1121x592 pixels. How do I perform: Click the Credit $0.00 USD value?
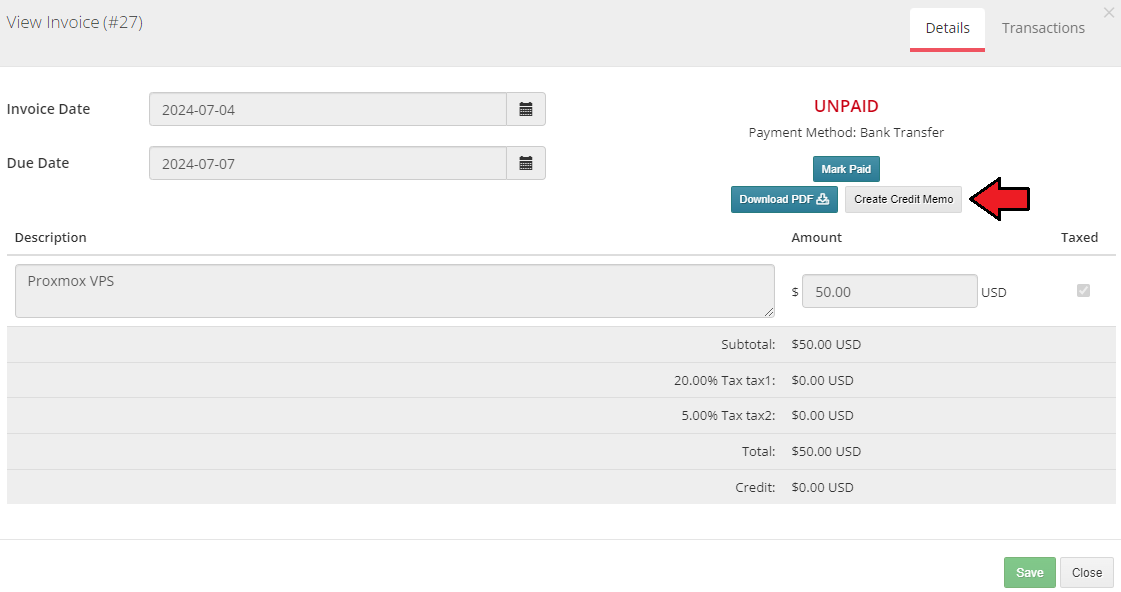point(822,488)
